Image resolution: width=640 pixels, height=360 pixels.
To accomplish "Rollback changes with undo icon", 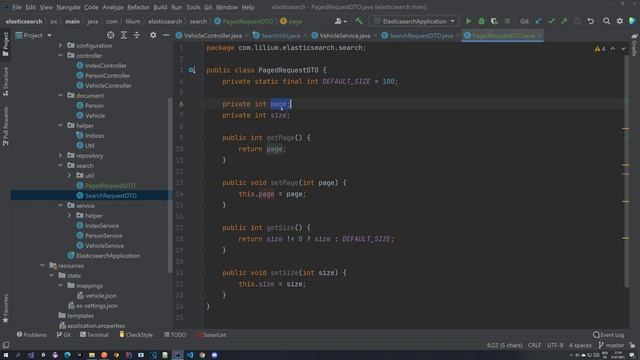I will pyautogui.click(x=591, y=21).
